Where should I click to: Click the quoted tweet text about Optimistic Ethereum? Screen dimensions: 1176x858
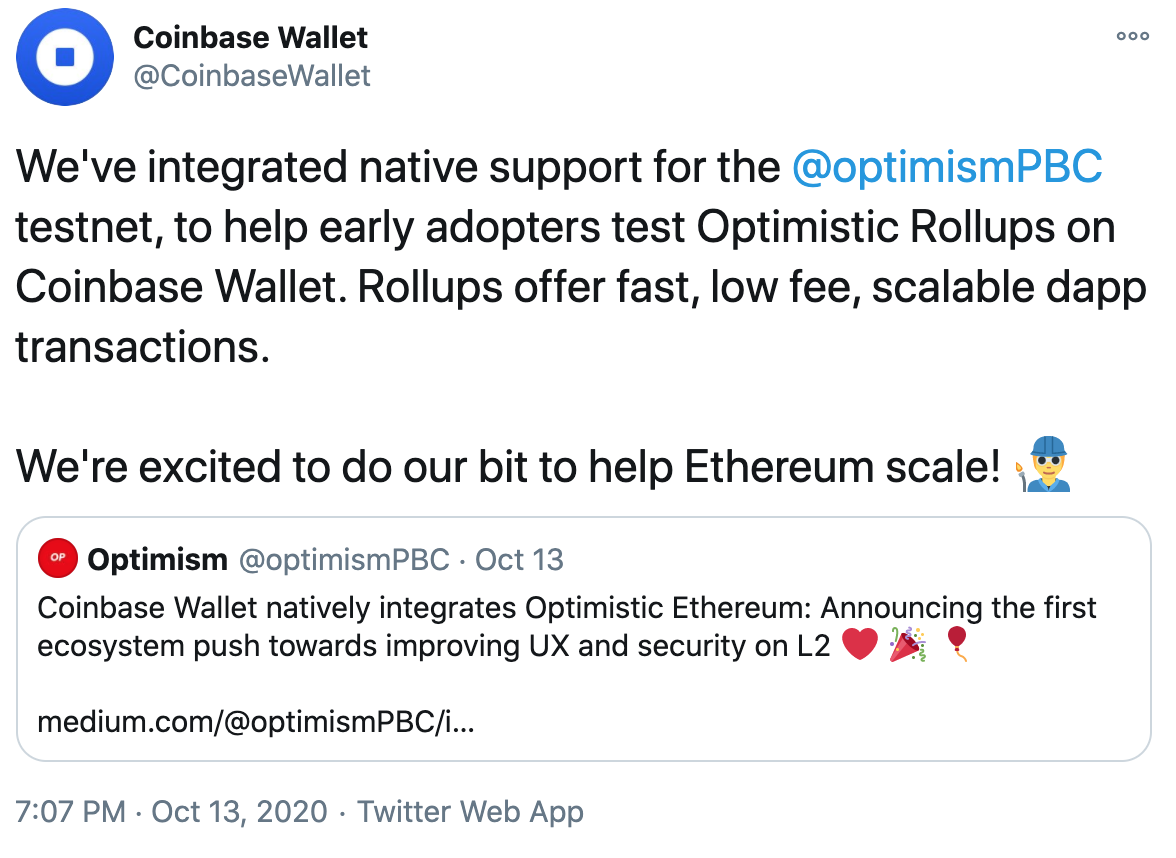[x=500, y=608]
